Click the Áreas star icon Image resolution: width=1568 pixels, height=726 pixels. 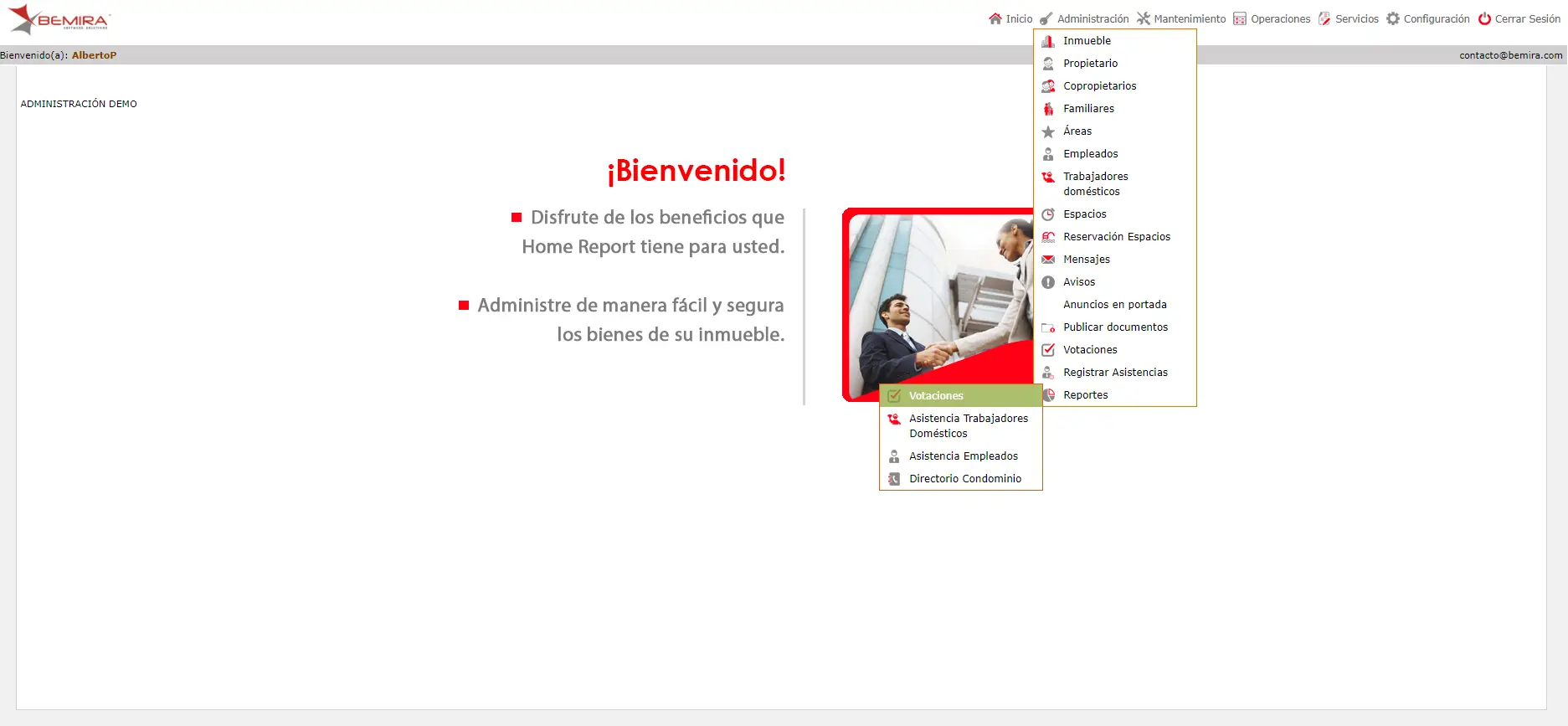point(1048,131)
